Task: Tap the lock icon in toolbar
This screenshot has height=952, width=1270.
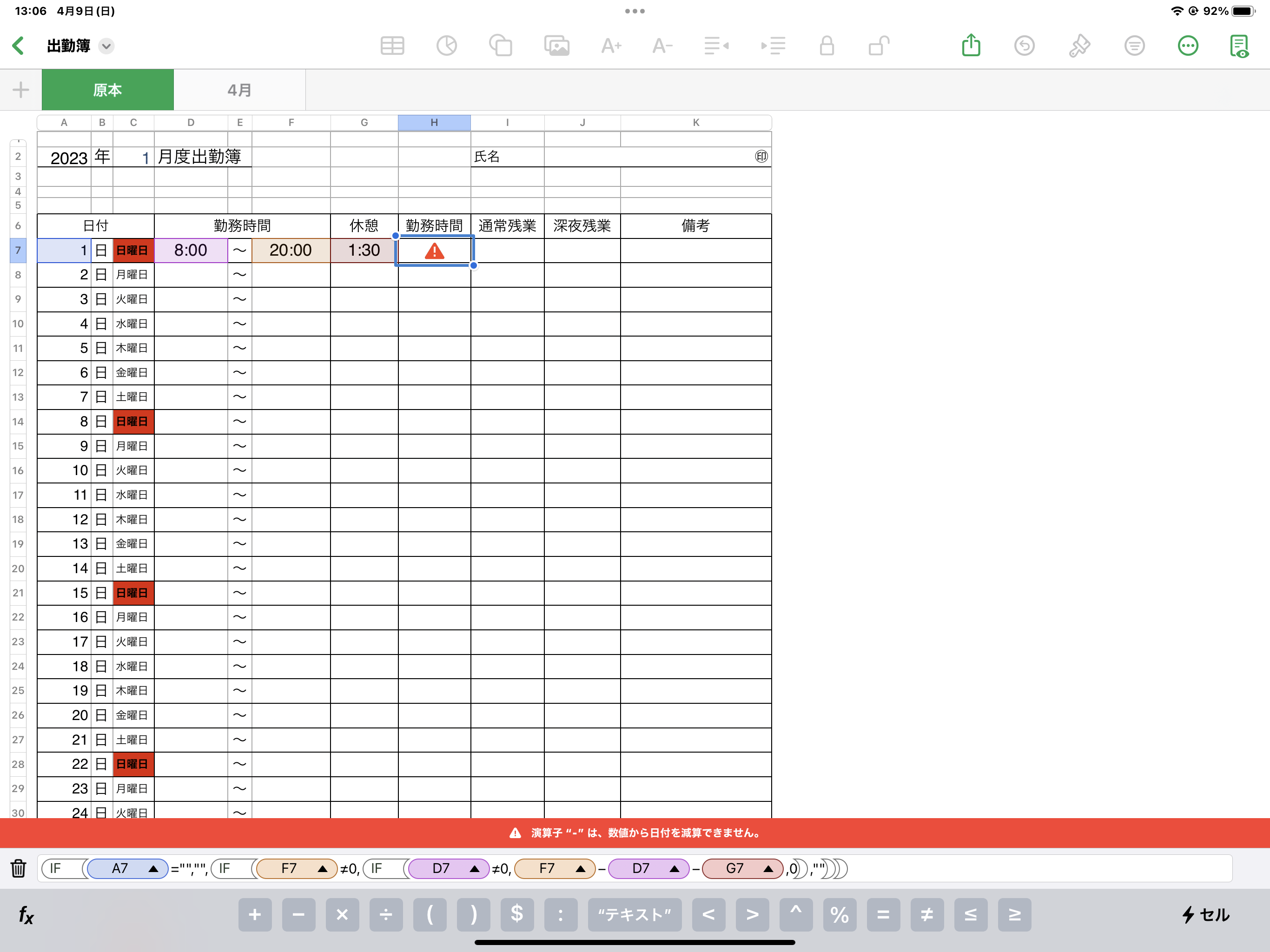Action: [826, 46]
